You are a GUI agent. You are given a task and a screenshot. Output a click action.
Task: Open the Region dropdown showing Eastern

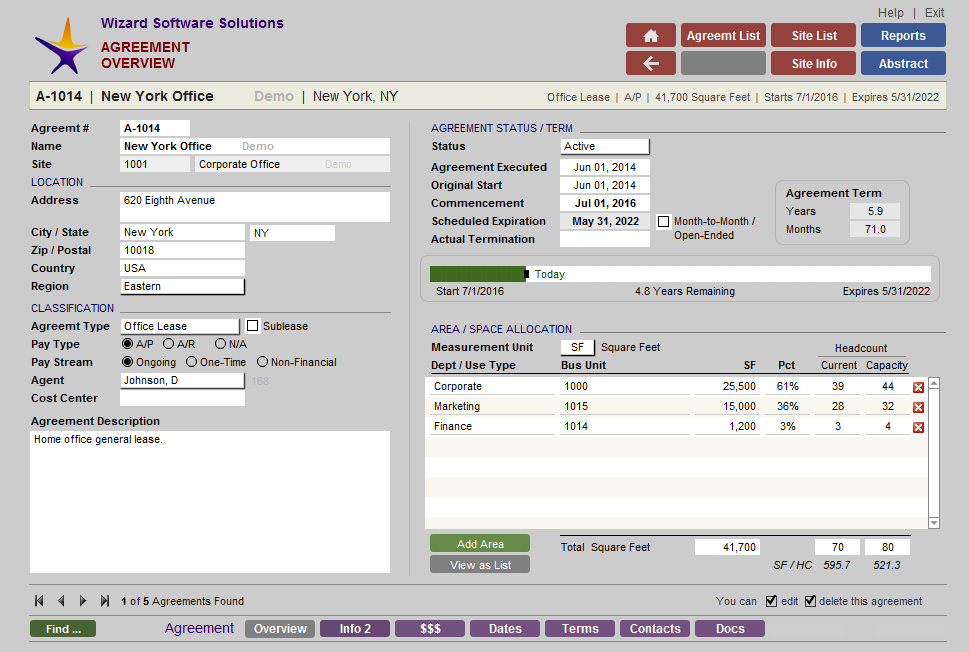coord(182,286)
